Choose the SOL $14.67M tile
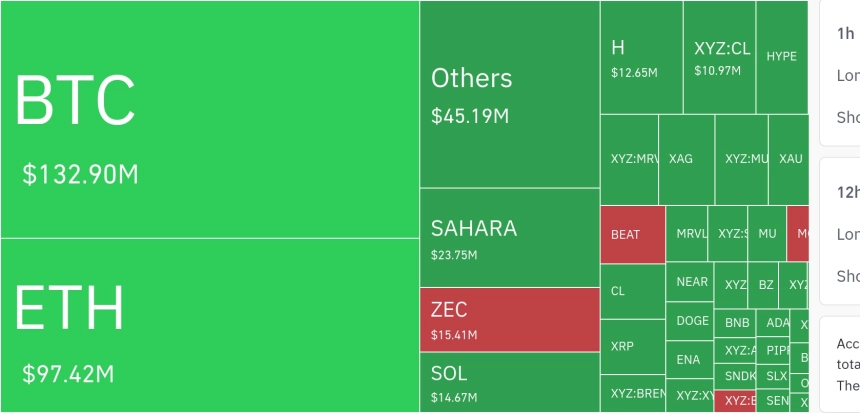860x413 pixels. (510, 382)
